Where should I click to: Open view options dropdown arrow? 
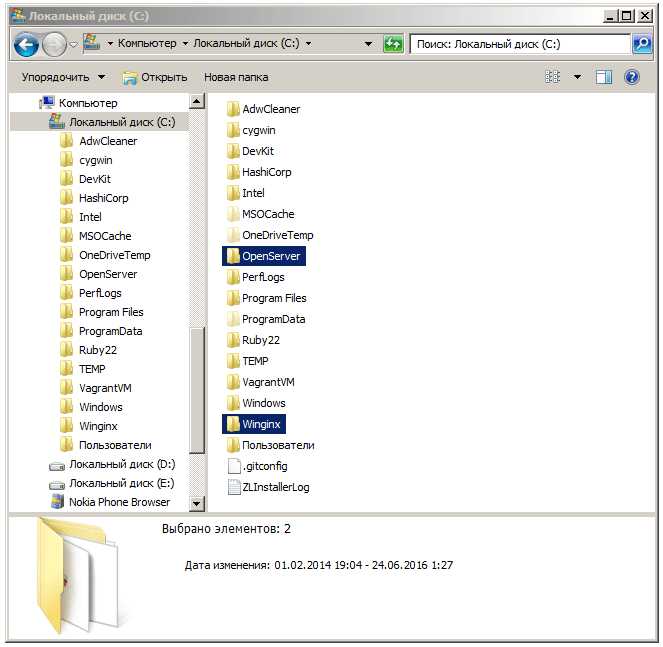(x=577, y=77)
